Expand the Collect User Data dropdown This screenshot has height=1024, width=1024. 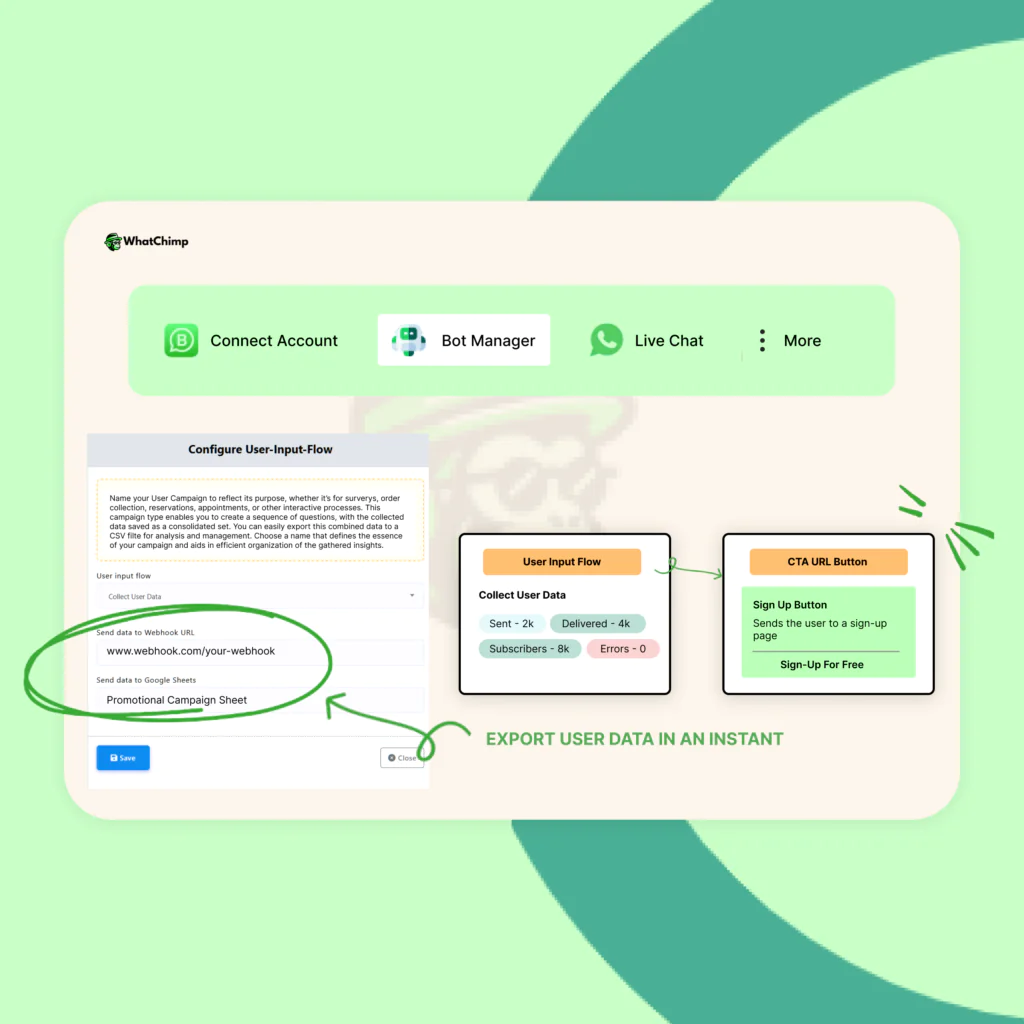point(260,597)
